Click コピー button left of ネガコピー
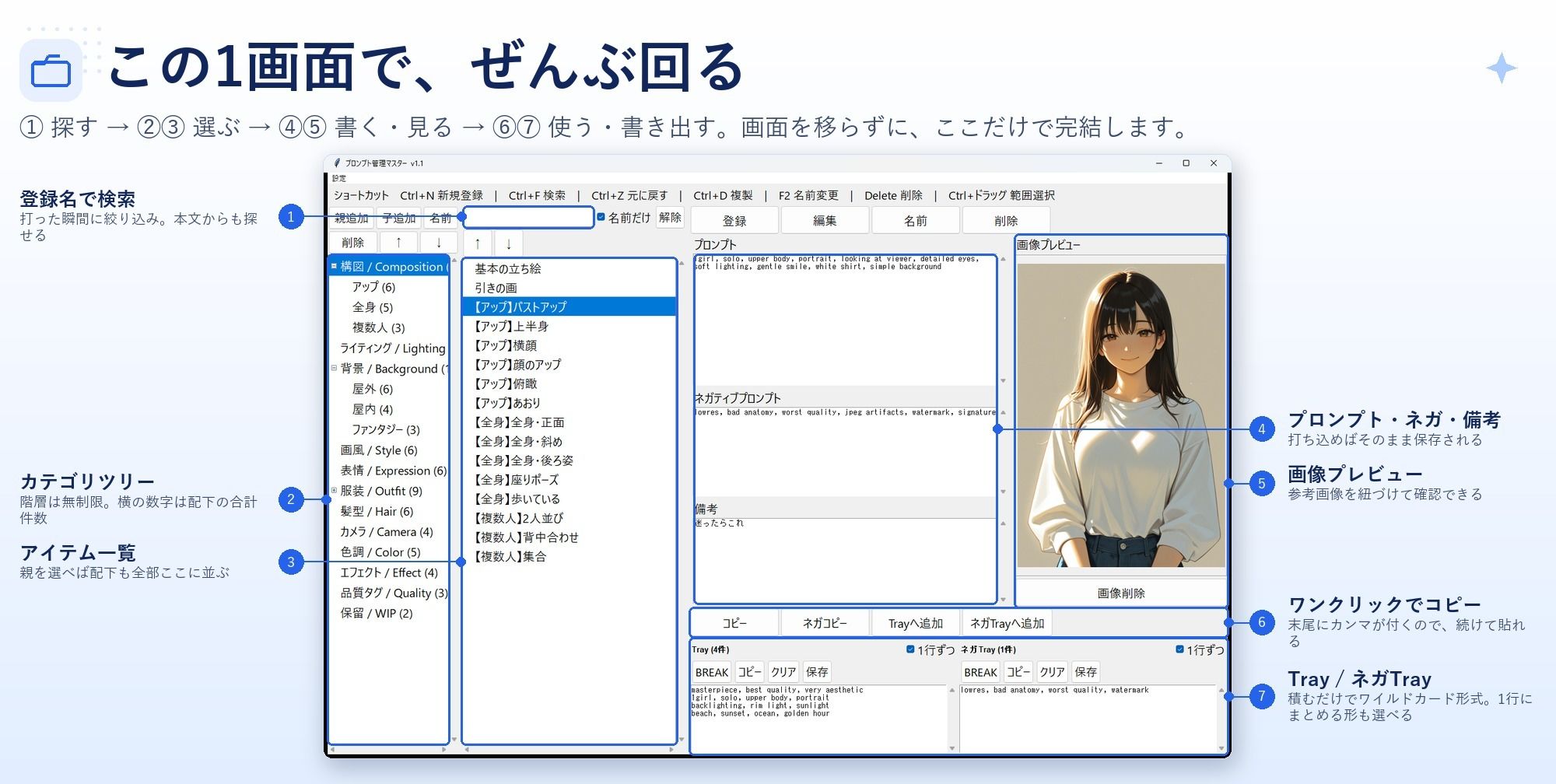 point(734,623)
